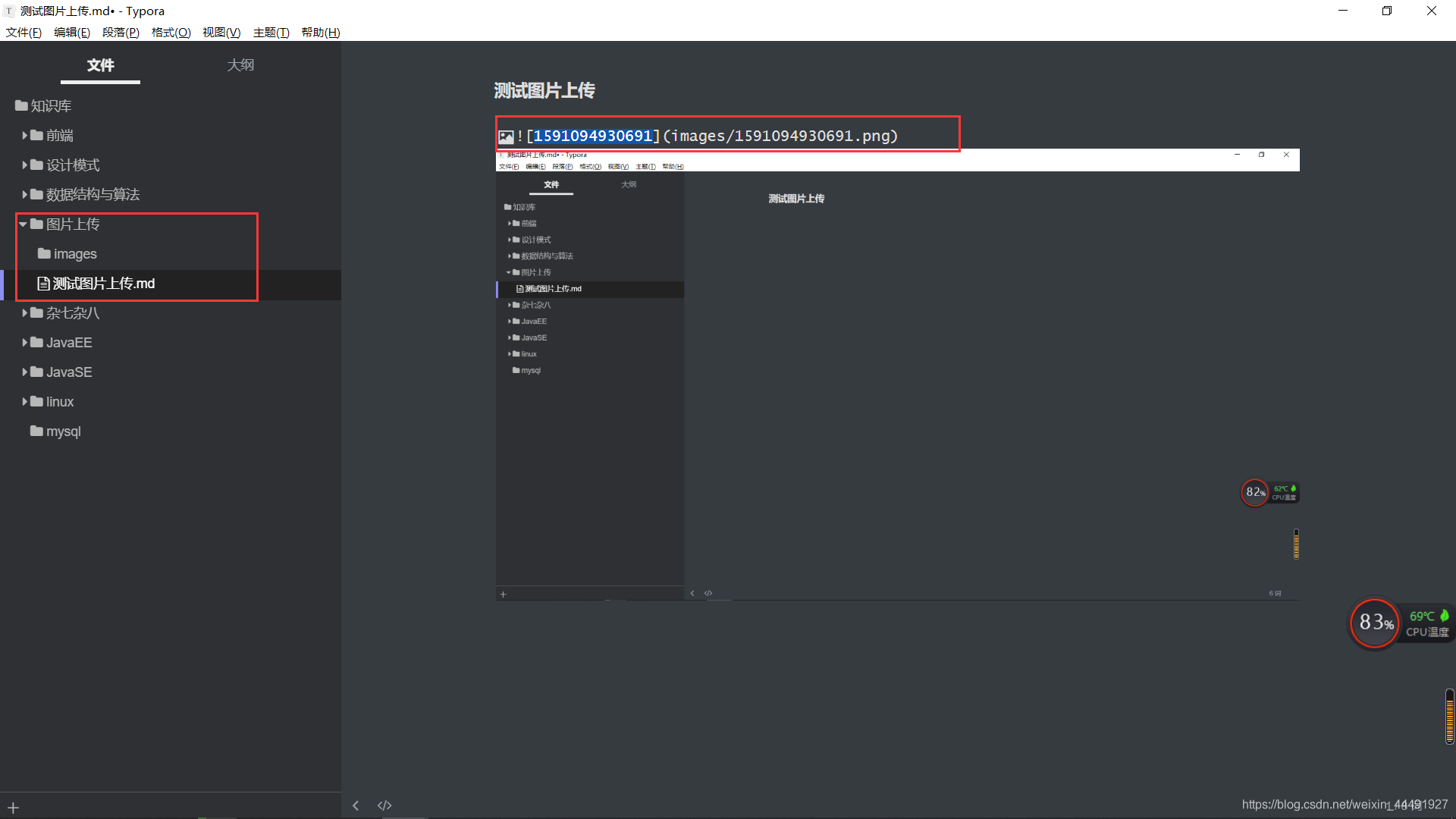This screenshot has height=819, width=1456.
Task: Click the 83% memory usage widget
Action: [x=1375, y=623]
